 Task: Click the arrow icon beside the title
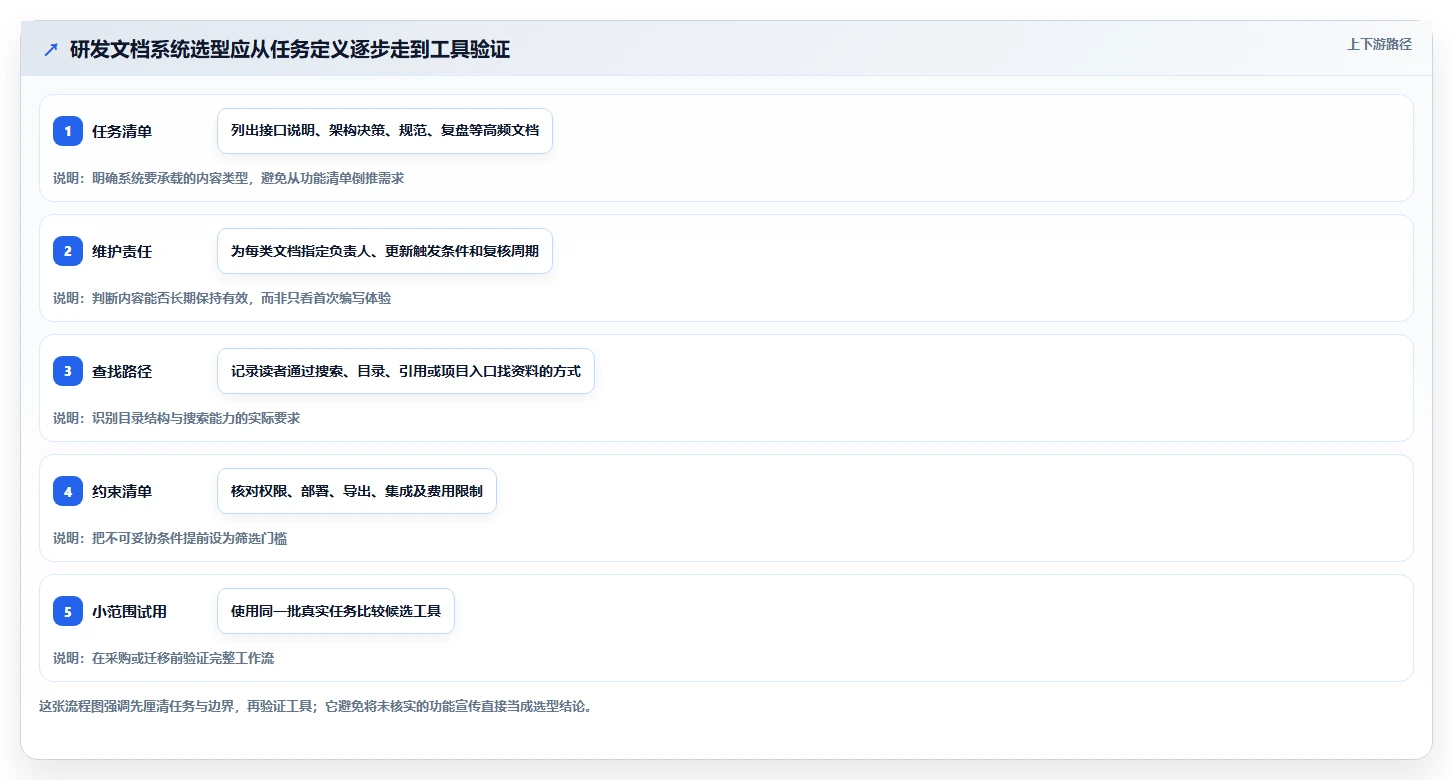tap(51, 50)
